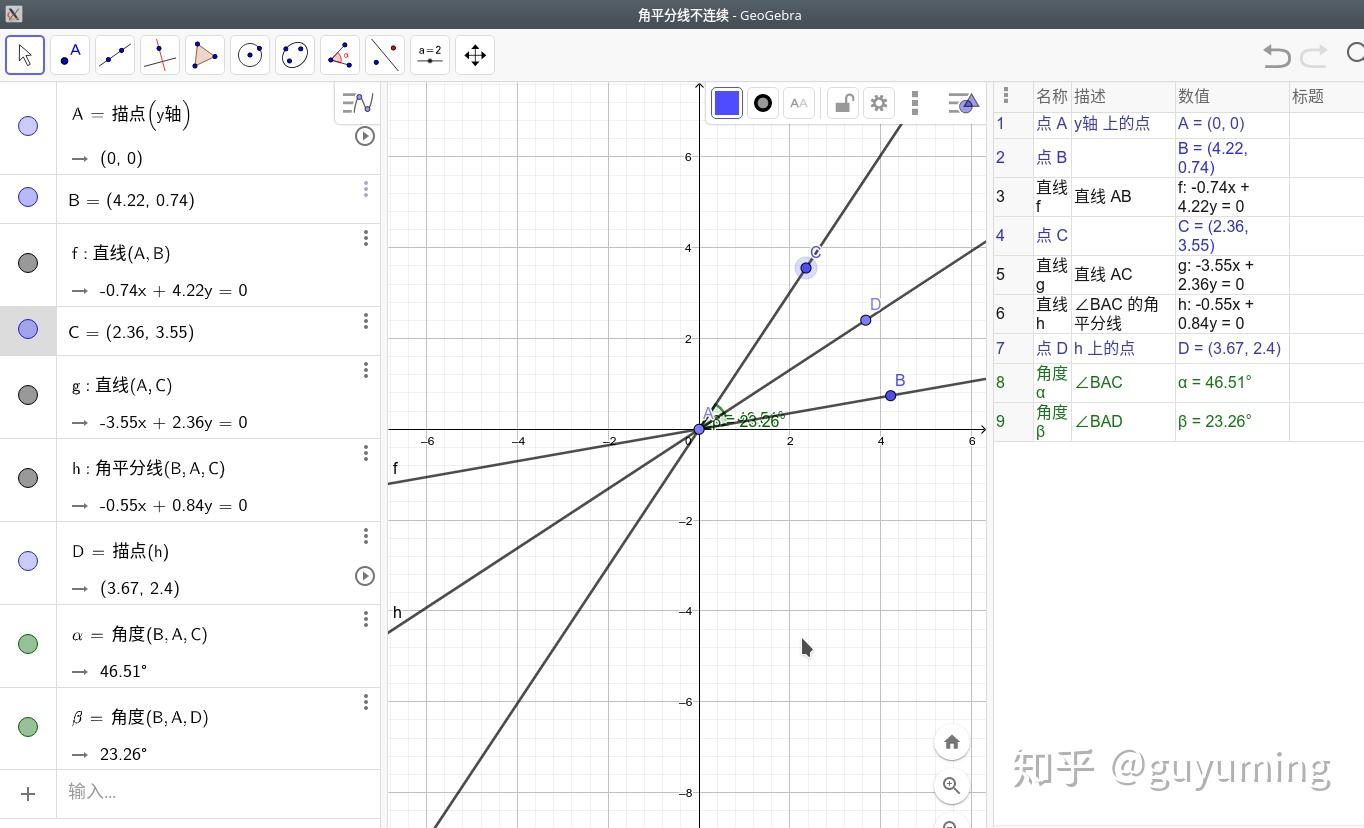
Task: Click the zoom in magnifier button
Action: 952,786
